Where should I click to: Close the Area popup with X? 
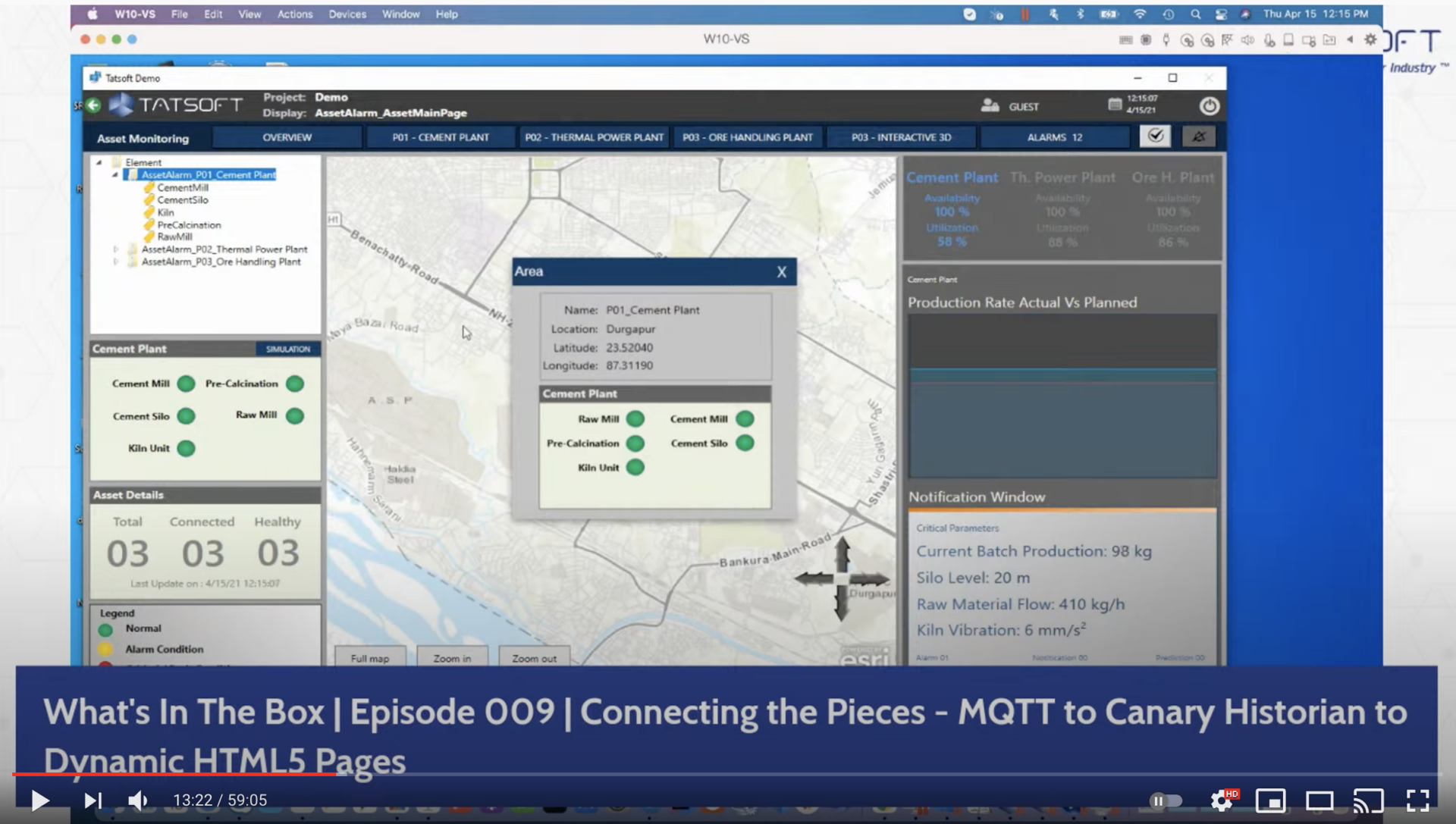point(781,272)
